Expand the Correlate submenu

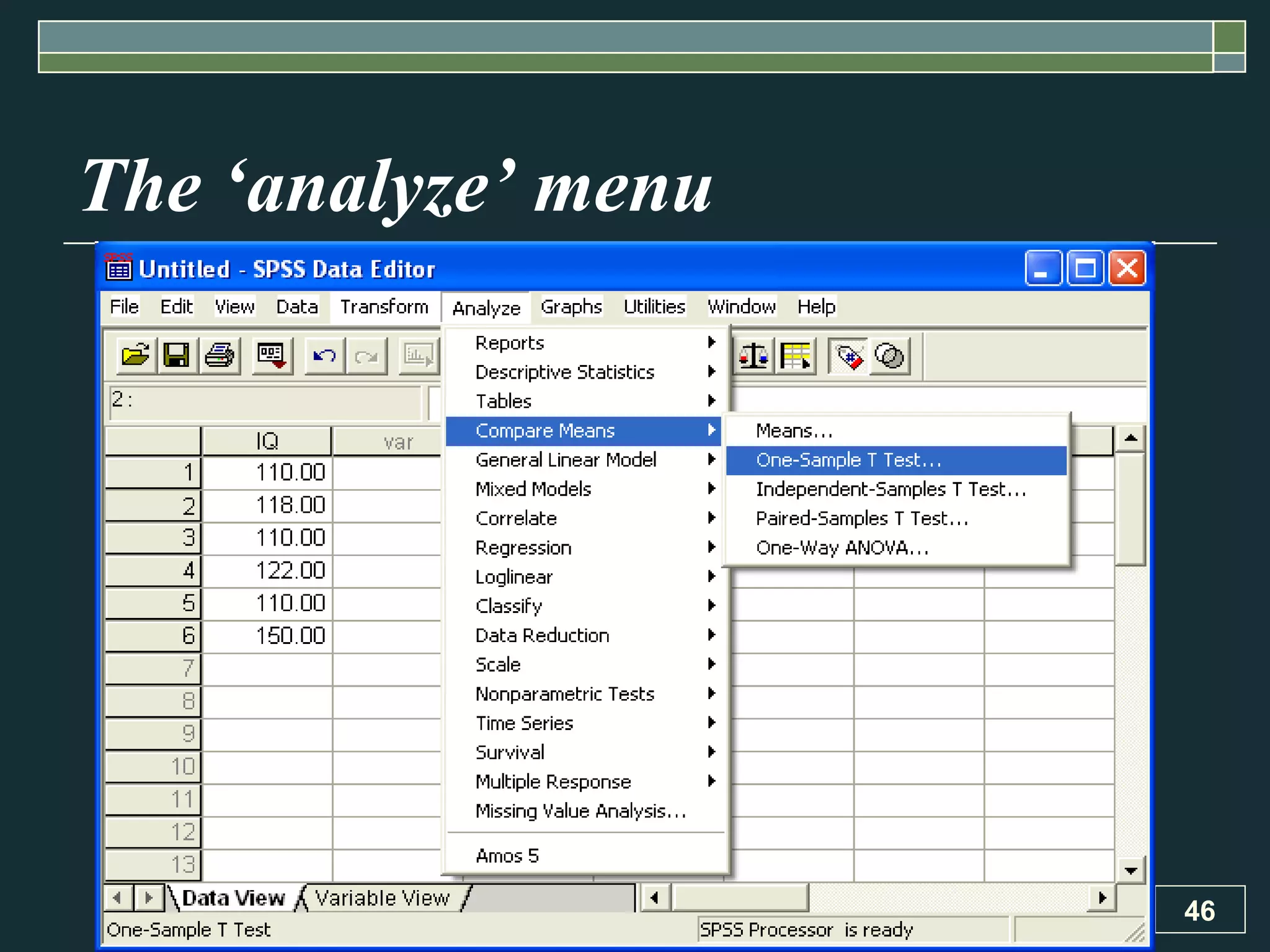583,518
